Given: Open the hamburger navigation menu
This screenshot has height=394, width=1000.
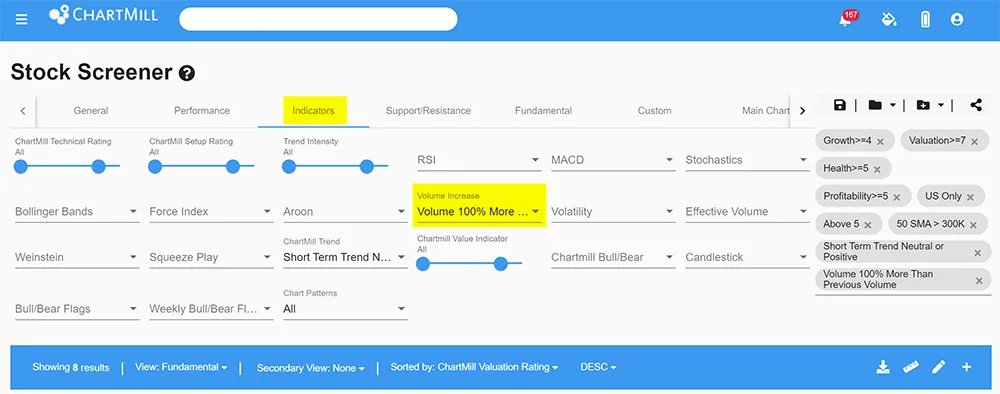Looking at the screenshot, I should tap(22, 19).
